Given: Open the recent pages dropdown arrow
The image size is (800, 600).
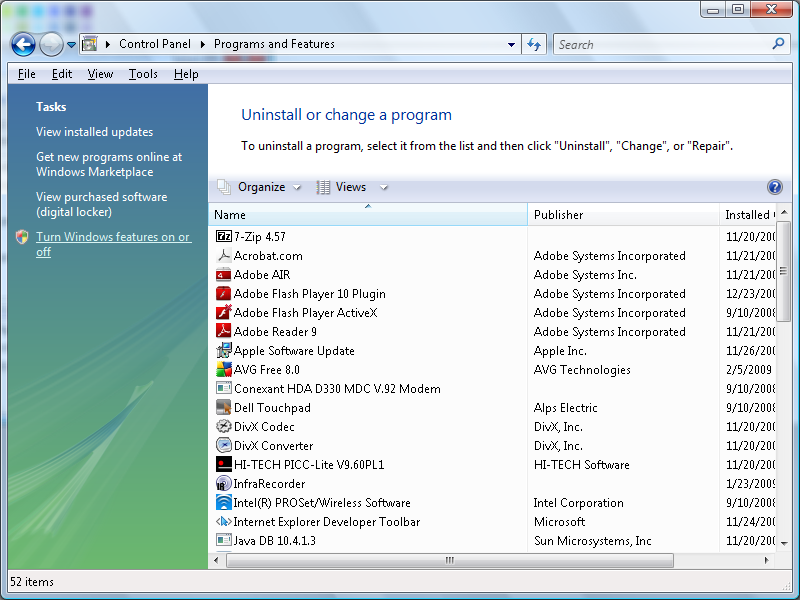Looking at the screenshot, I should 71,45.
